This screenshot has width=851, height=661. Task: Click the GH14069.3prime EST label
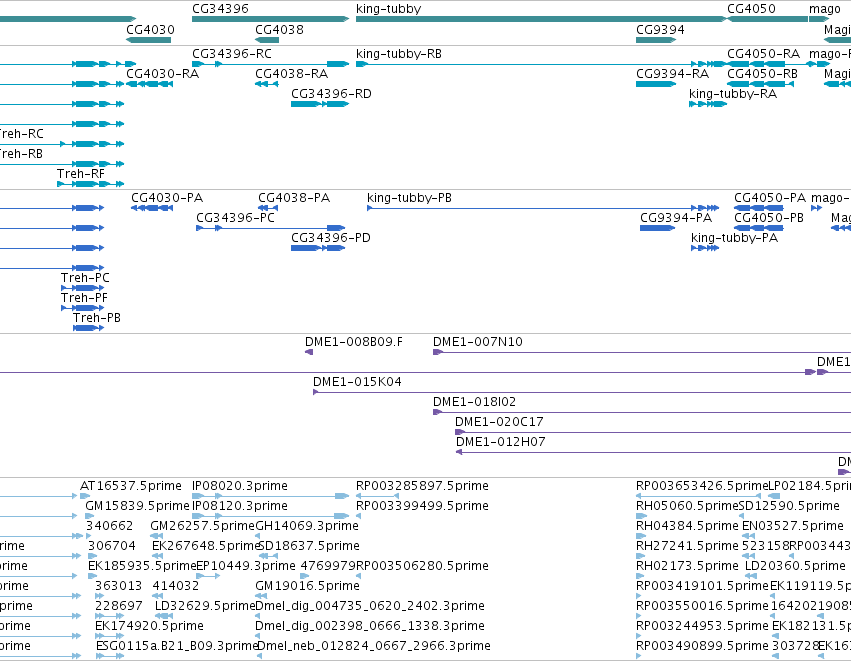pos(307,526)
